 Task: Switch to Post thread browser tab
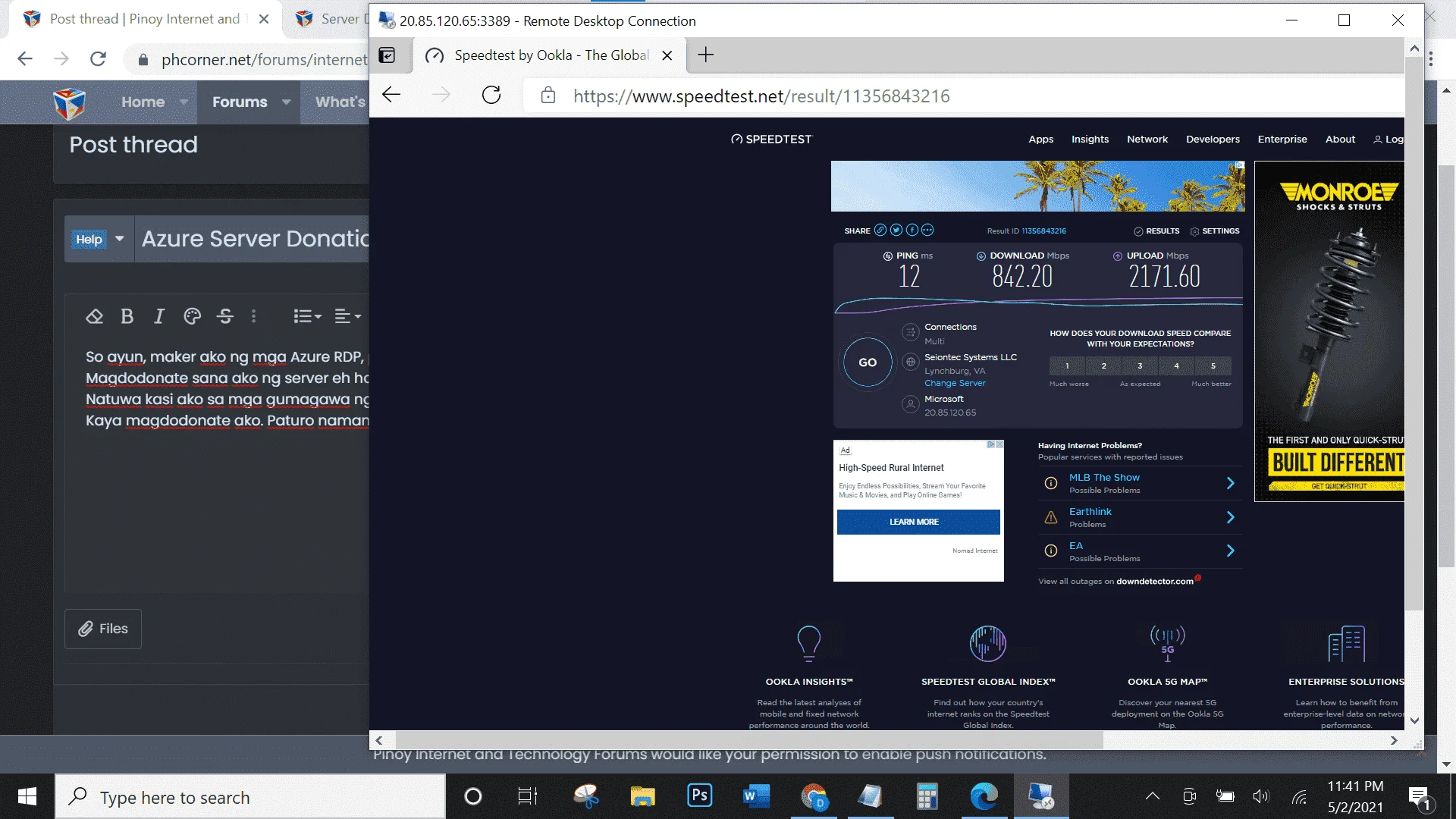tap(144, 19)
